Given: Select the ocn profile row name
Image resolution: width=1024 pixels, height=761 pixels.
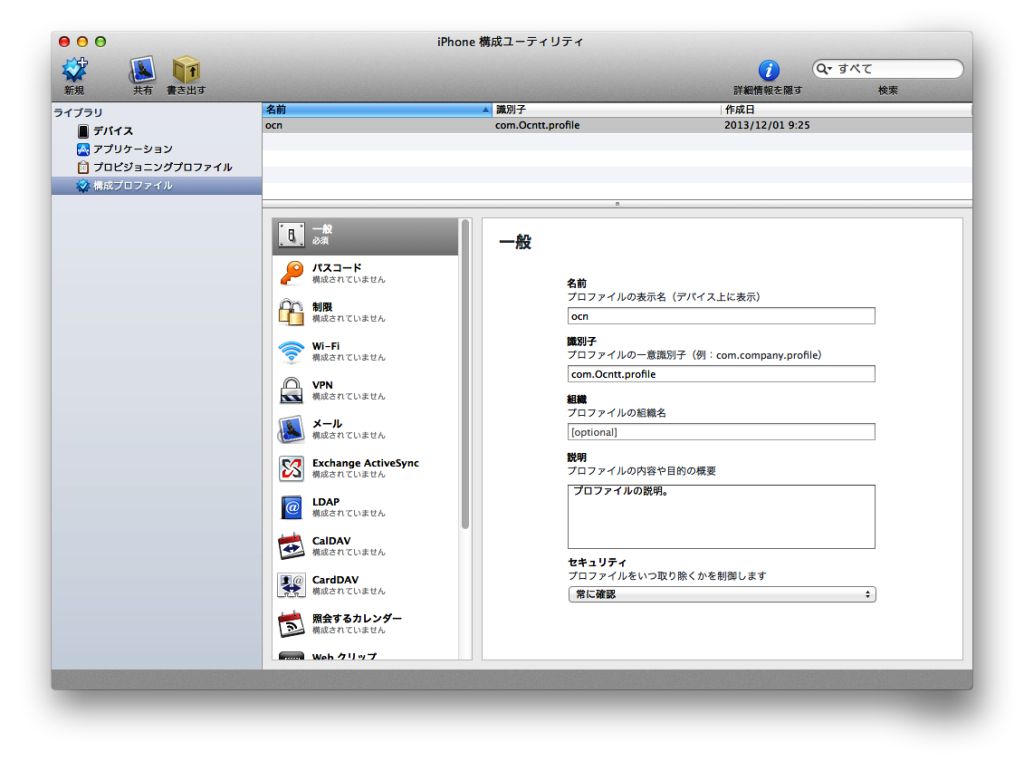Looking at the screenshot, I should 274,125.
